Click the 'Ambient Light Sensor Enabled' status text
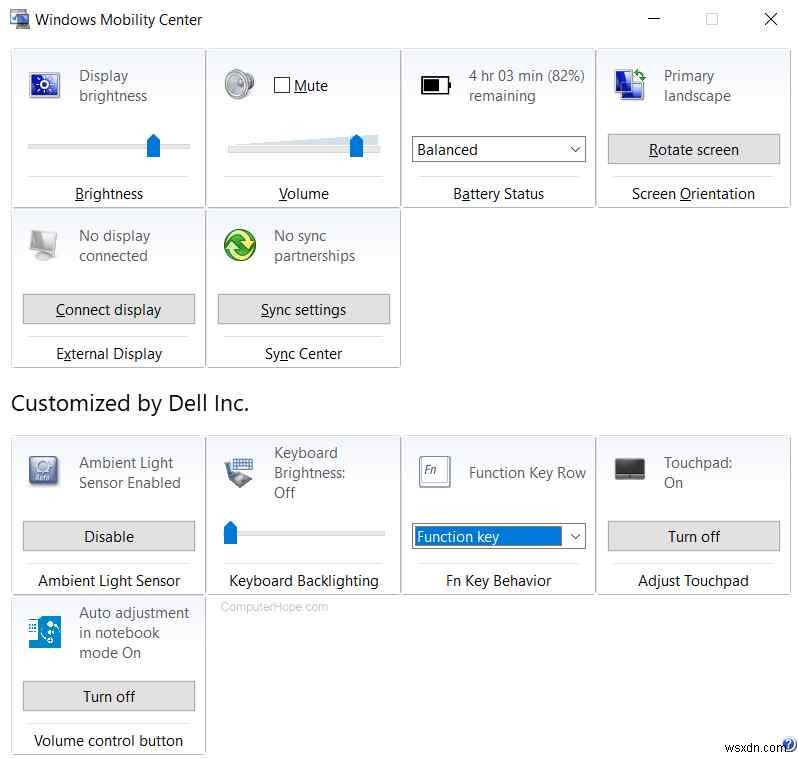798x758 pixels. click(x=129, y=472)
